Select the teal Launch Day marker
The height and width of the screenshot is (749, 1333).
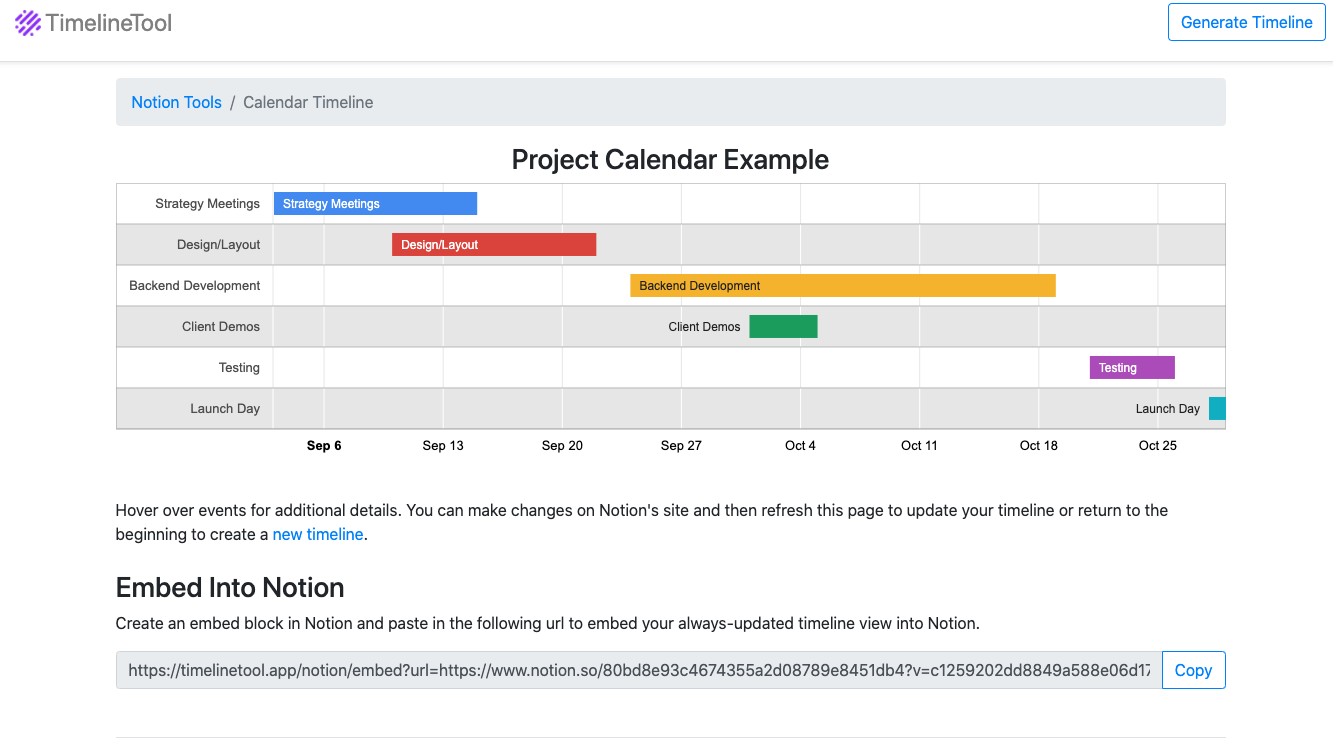(x=1217, y=408)
